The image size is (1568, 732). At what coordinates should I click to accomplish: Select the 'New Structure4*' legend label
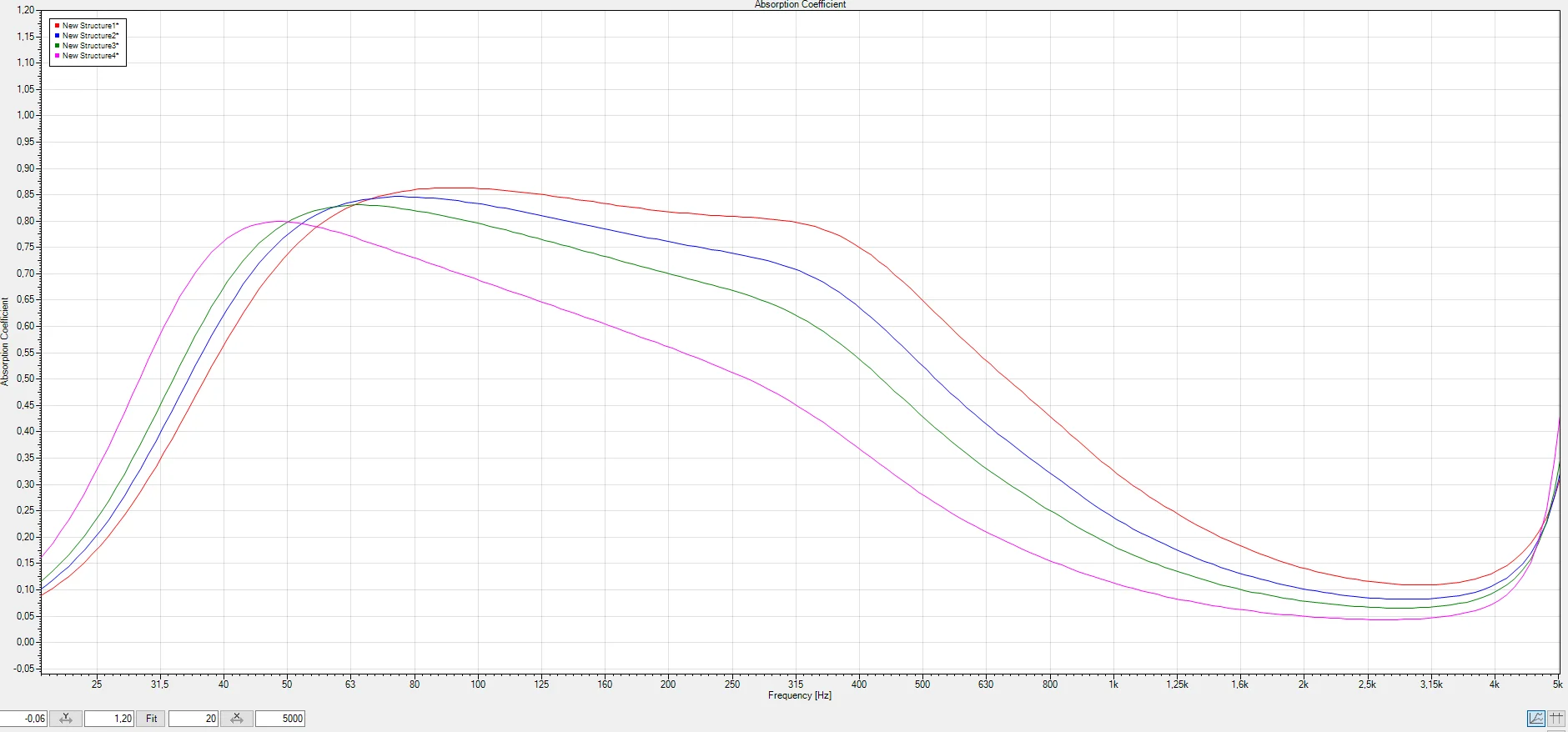pyautogui.click(x=91, y=56)
